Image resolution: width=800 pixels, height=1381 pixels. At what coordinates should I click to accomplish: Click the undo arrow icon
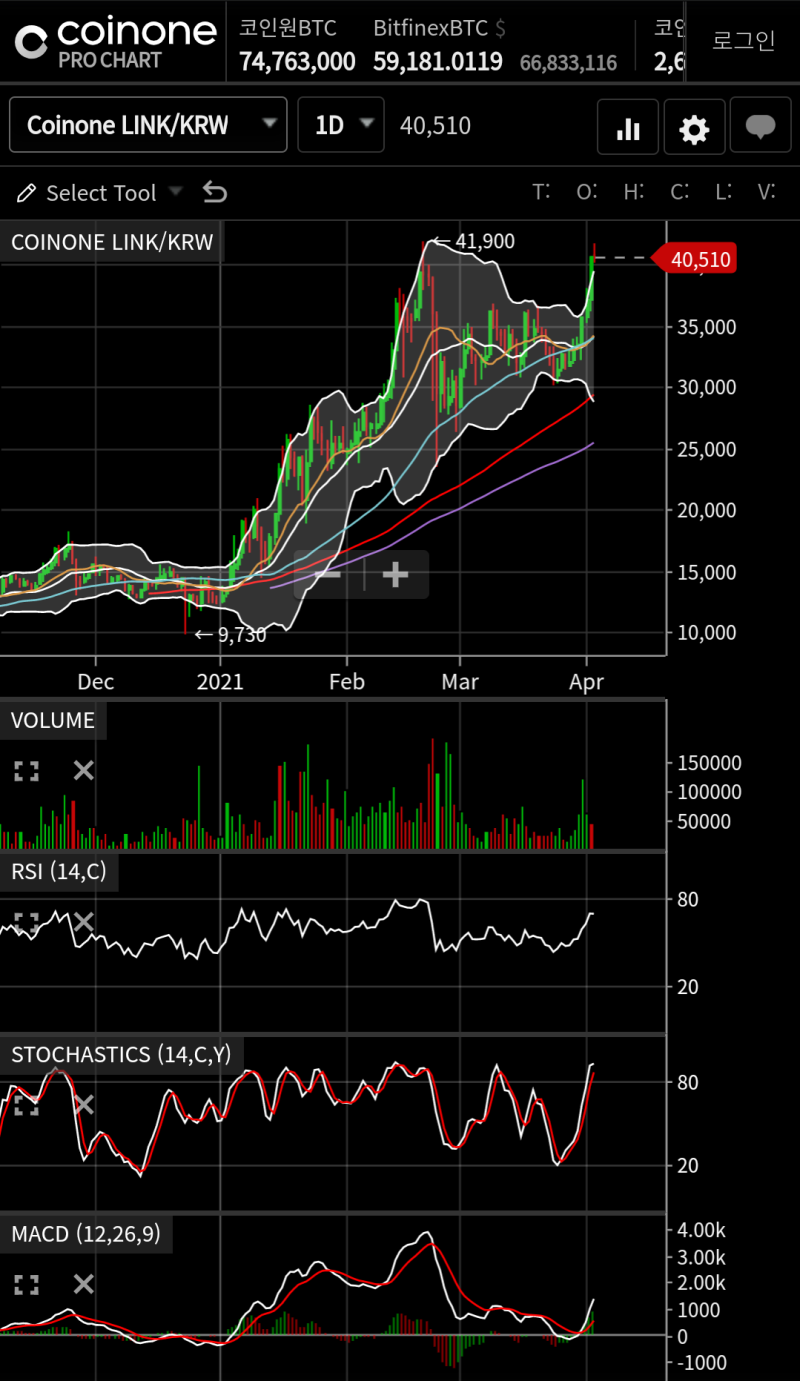(215, 192)
